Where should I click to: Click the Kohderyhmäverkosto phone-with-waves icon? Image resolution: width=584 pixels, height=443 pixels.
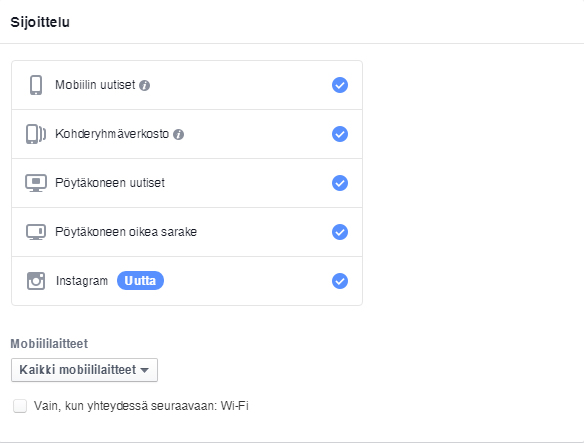point(36,134)
